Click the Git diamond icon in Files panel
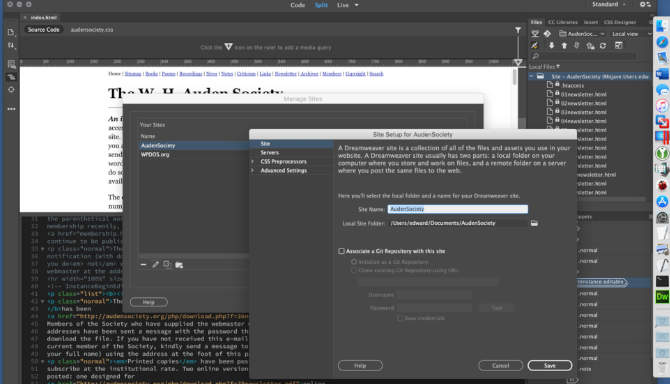The height and width of the screenshot is (384, 670). pyautogui.click(x=547, y=34)
